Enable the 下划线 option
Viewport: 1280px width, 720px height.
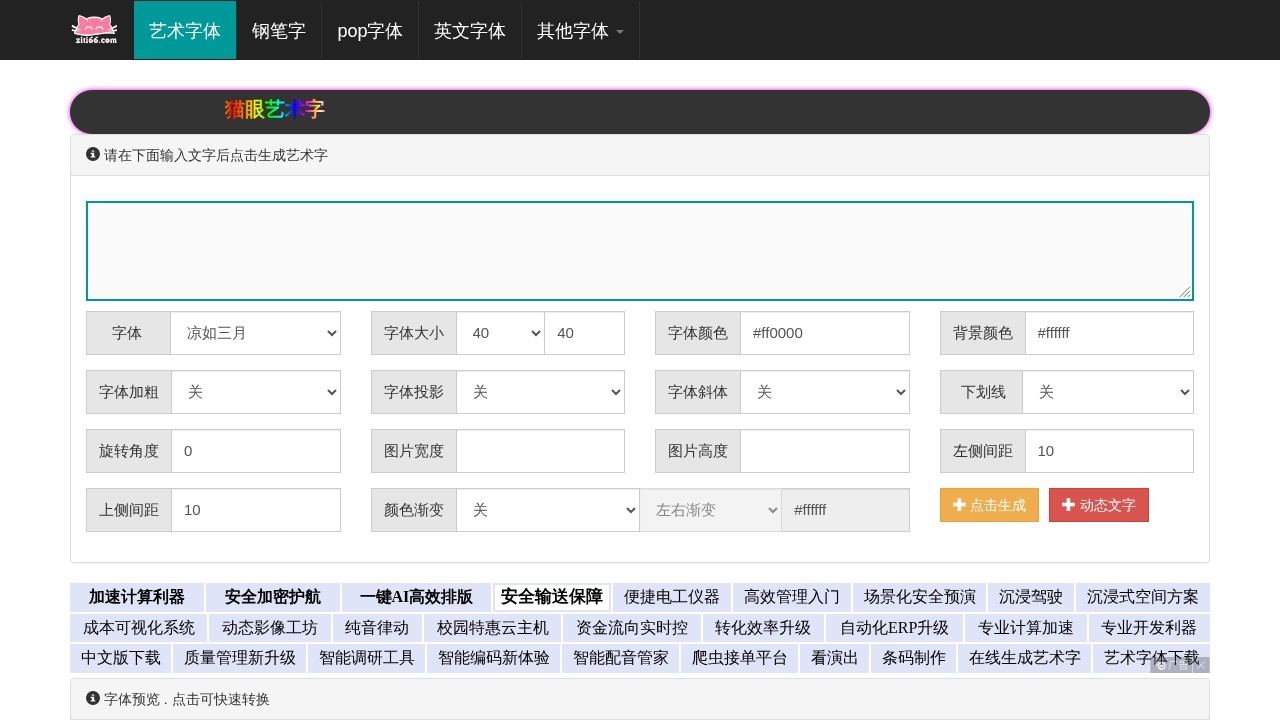(x=1108, y=392)
